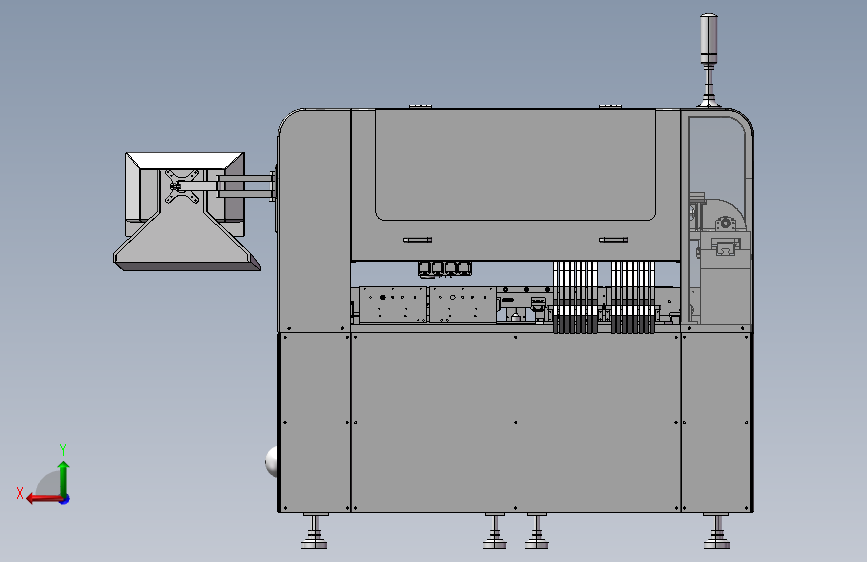This screenshot has width=867, height=562.
Task: Select the keyboard tray below the monitor
Action: click(x=186, y=243)
